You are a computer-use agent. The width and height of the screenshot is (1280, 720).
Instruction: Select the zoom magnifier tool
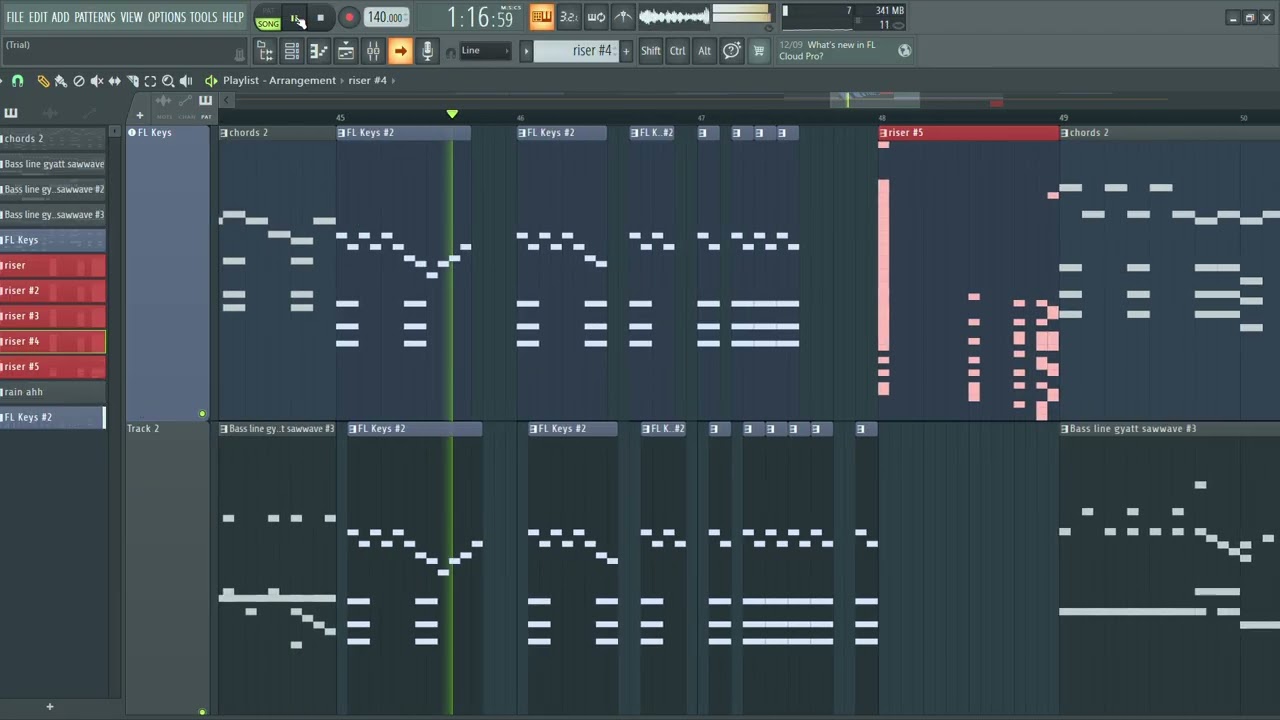click(168, 81)
